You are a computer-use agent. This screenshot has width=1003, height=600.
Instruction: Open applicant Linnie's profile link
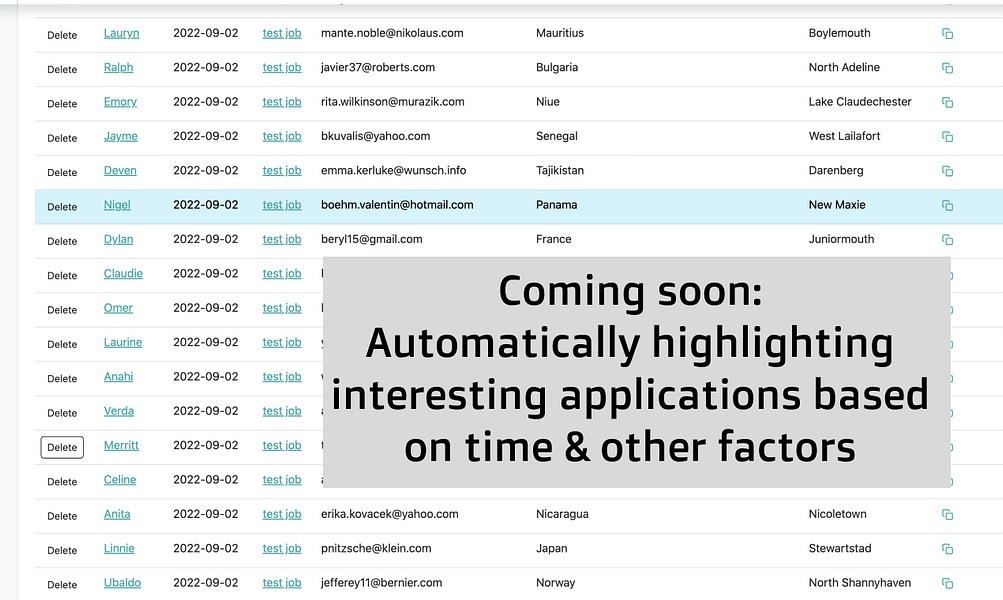(119, 549)
